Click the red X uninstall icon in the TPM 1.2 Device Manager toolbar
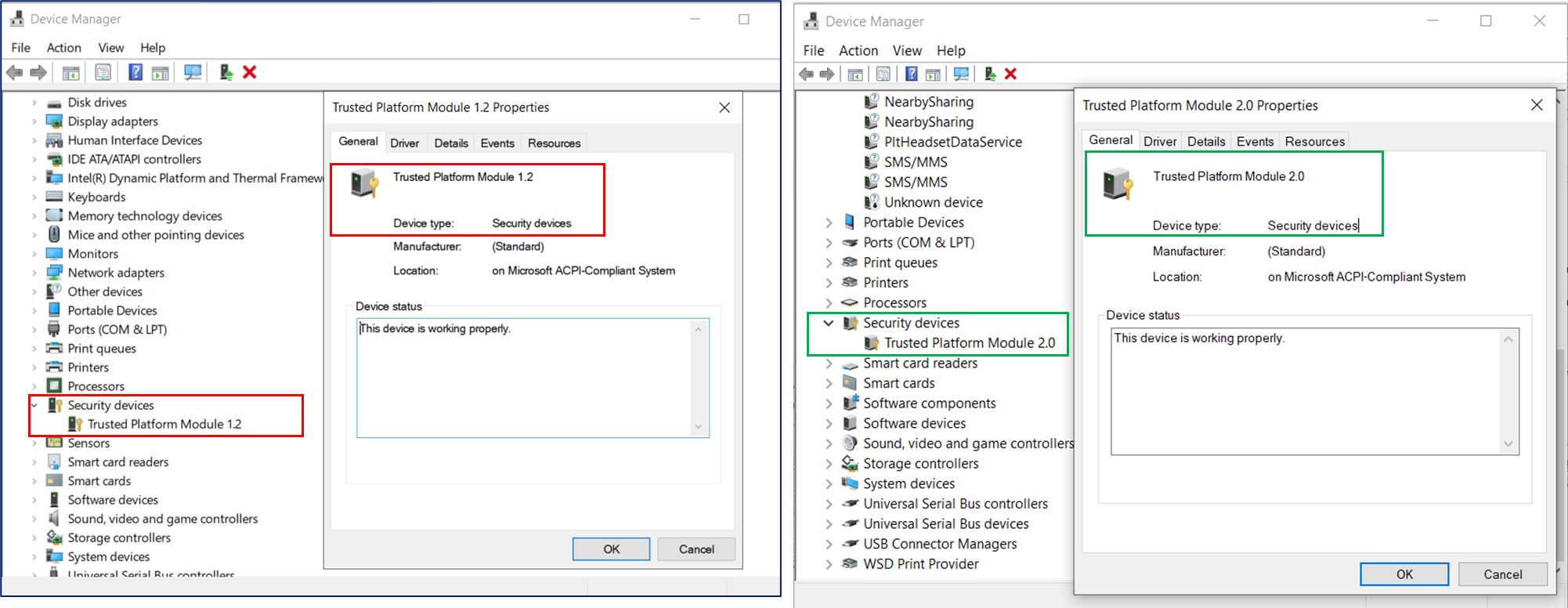The height and width of the screenshot is (608, 1568). click(250, 72)
